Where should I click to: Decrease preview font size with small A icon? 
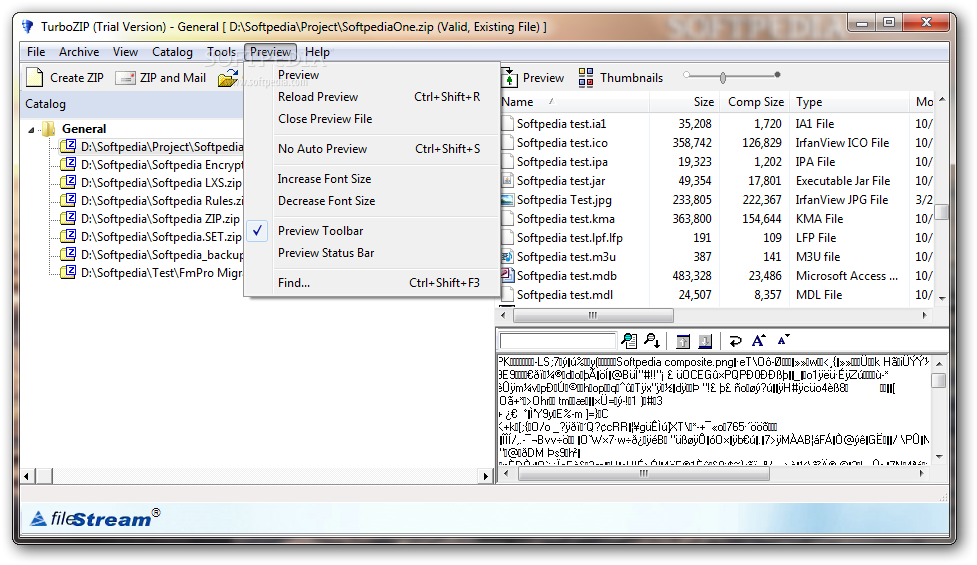click(x=783, y=340)
